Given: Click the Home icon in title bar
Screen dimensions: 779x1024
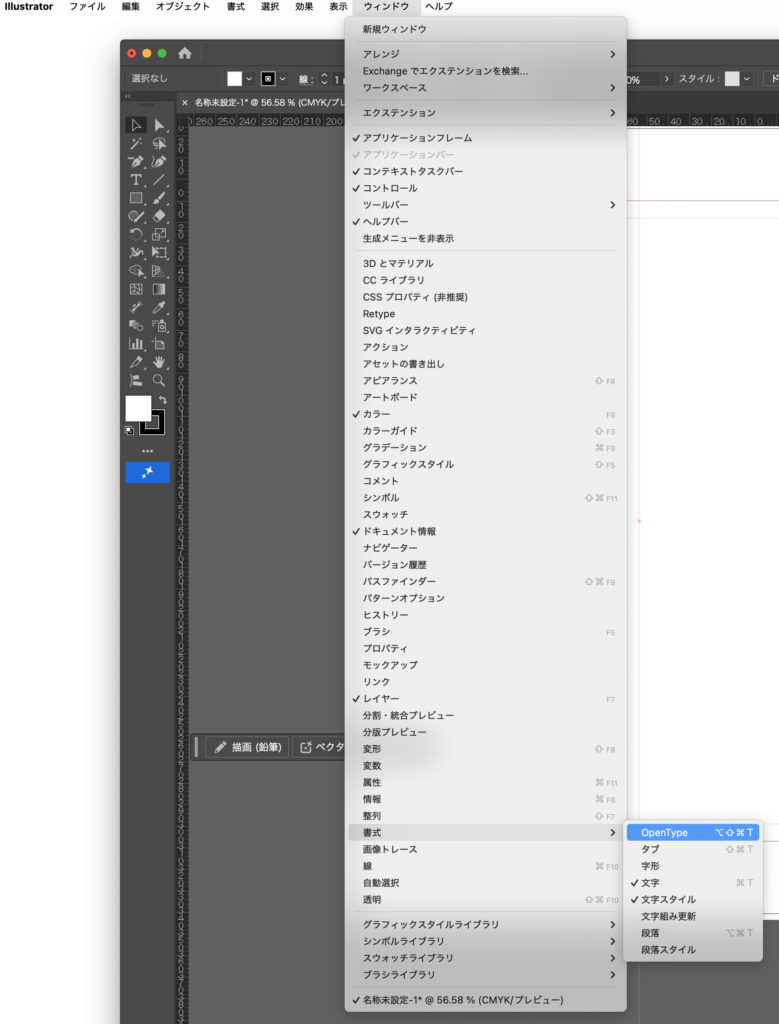Looking at the screenshot, I should [184, 53].
